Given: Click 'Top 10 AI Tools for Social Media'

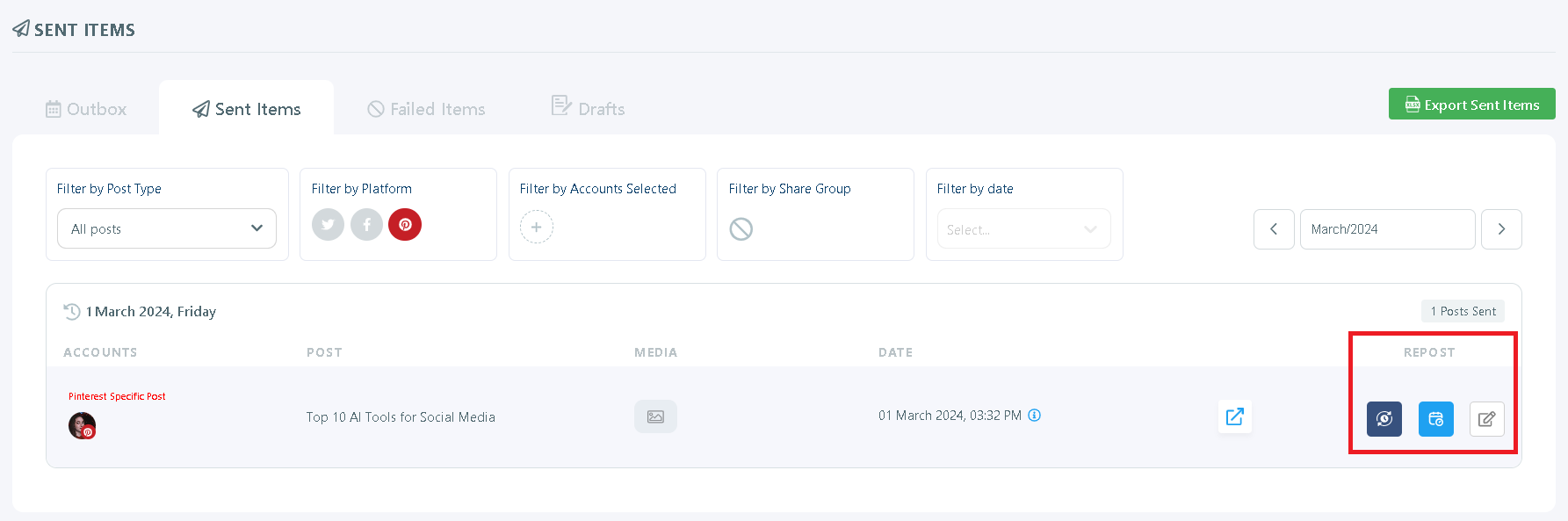Looking at the screenshot, I should coord(401,417).
